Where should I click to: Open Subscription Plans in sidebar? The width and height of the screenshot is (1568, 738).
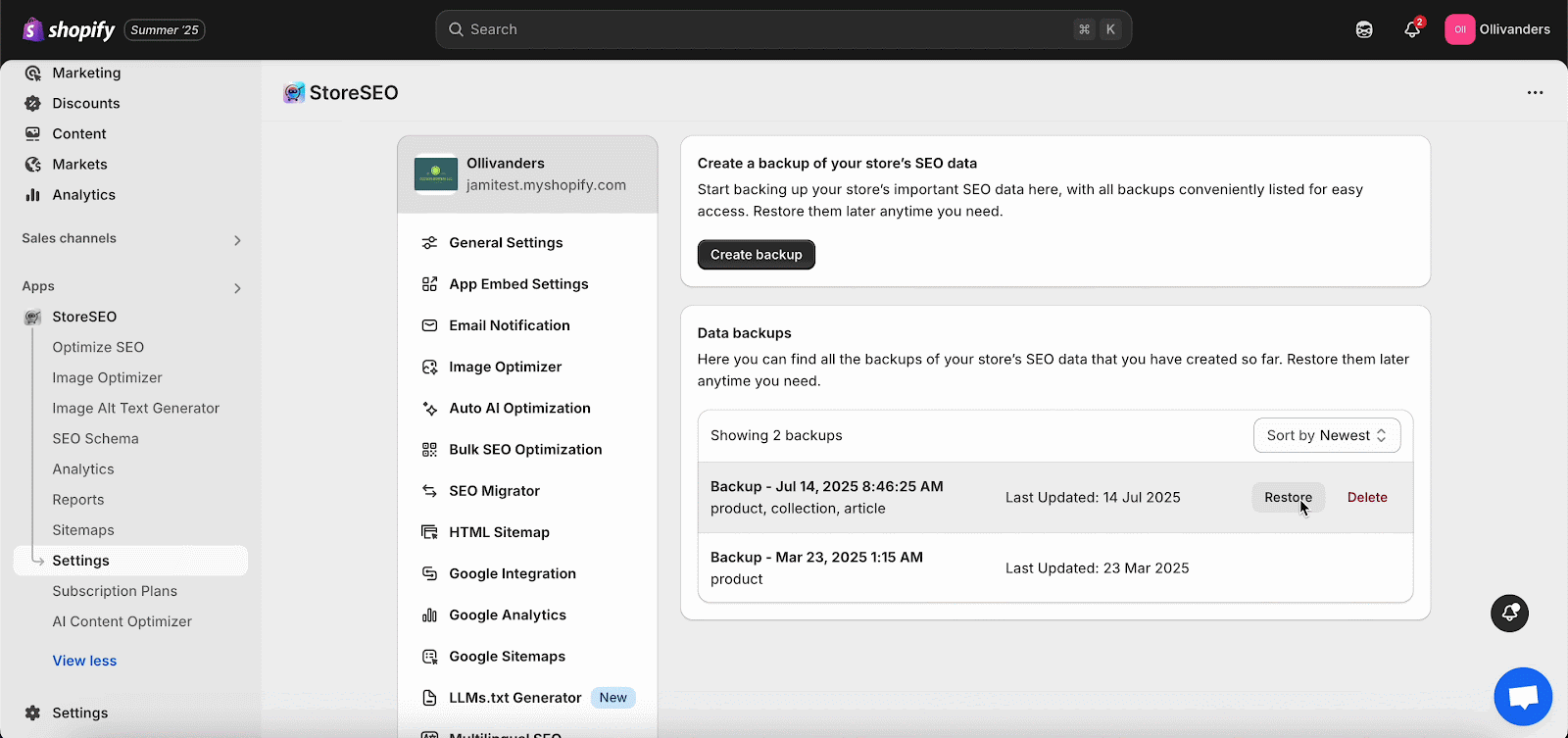(115, 591)
